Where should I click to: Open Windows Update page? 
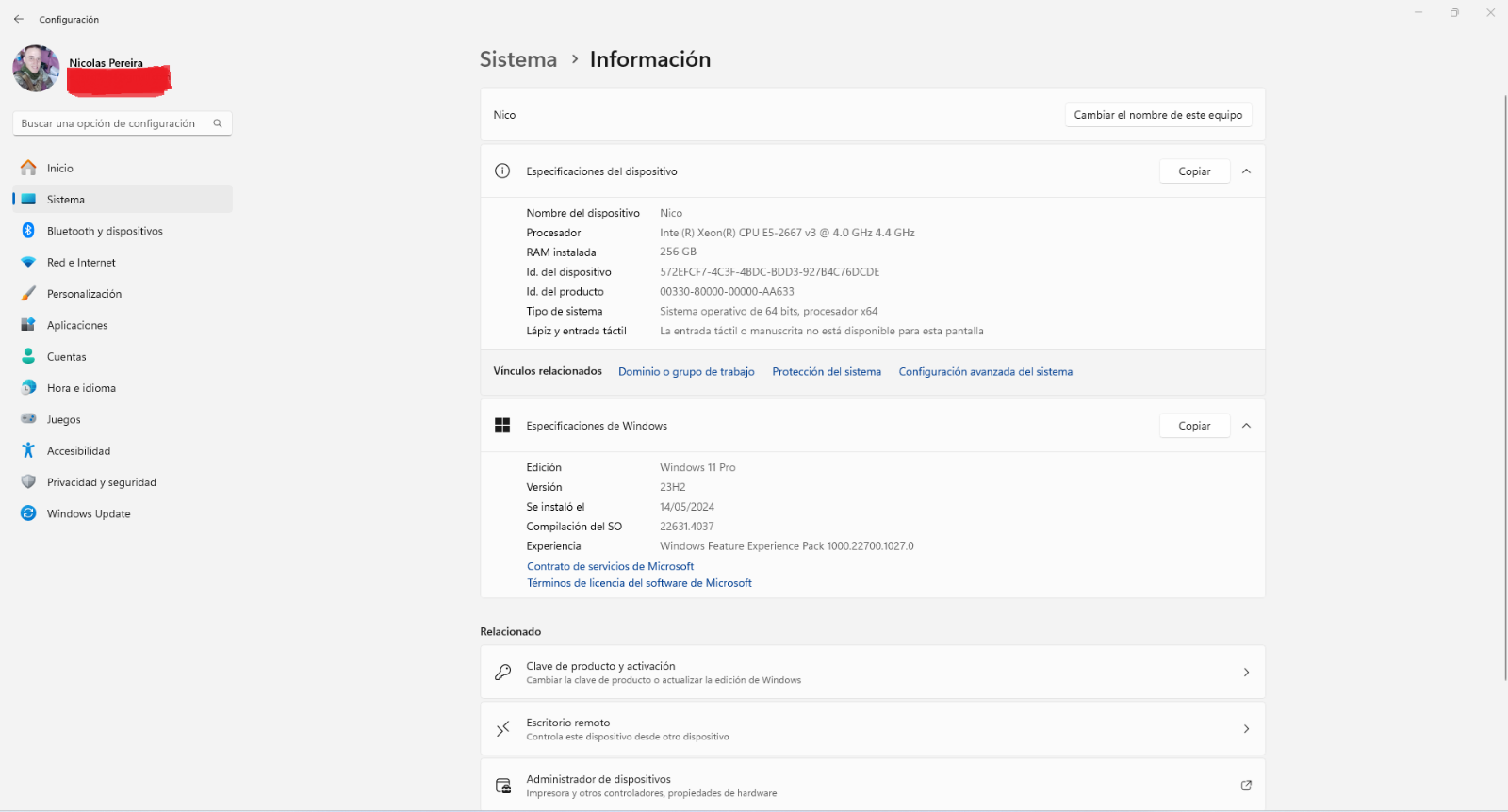coord(123,513)
